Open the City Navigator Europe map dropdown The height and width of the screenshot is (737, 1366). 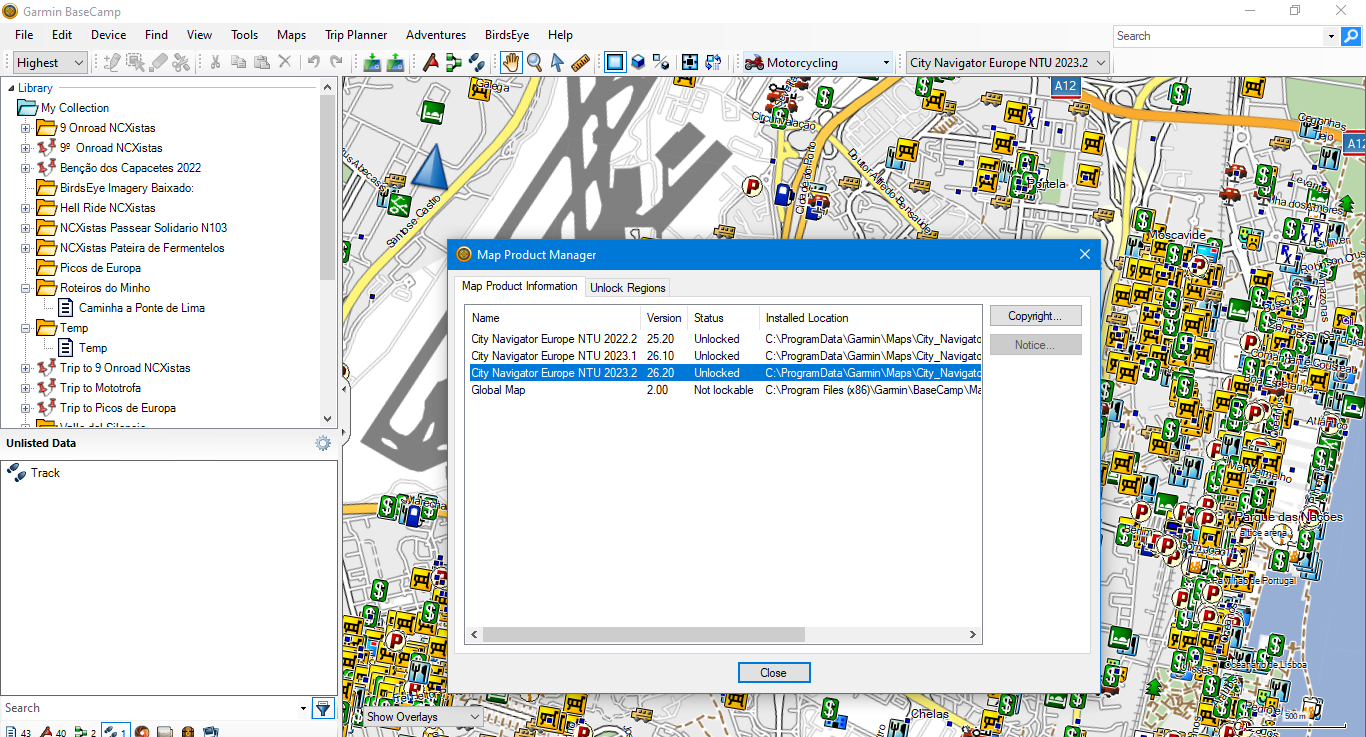pos(1009,62)
